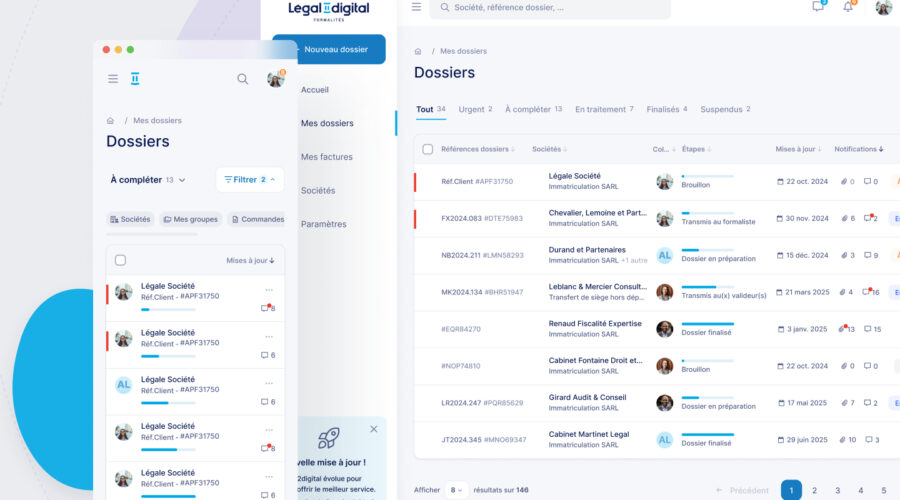This screenshot has width=900, height=500.
Task: Open the Filtrer dropdown
Action: tap(250, 180)
